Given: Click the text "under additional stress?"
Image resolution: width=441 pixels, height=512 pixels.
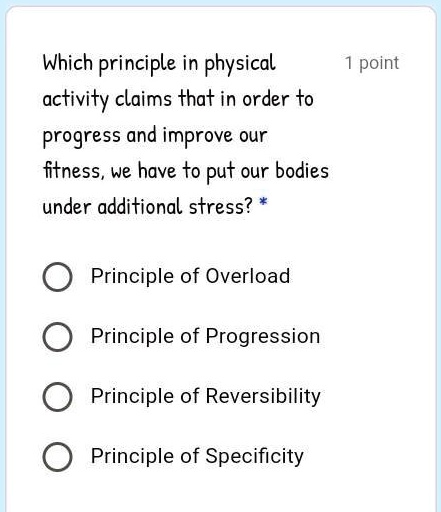Looking at the screenshot, I should tap(148, 207).
